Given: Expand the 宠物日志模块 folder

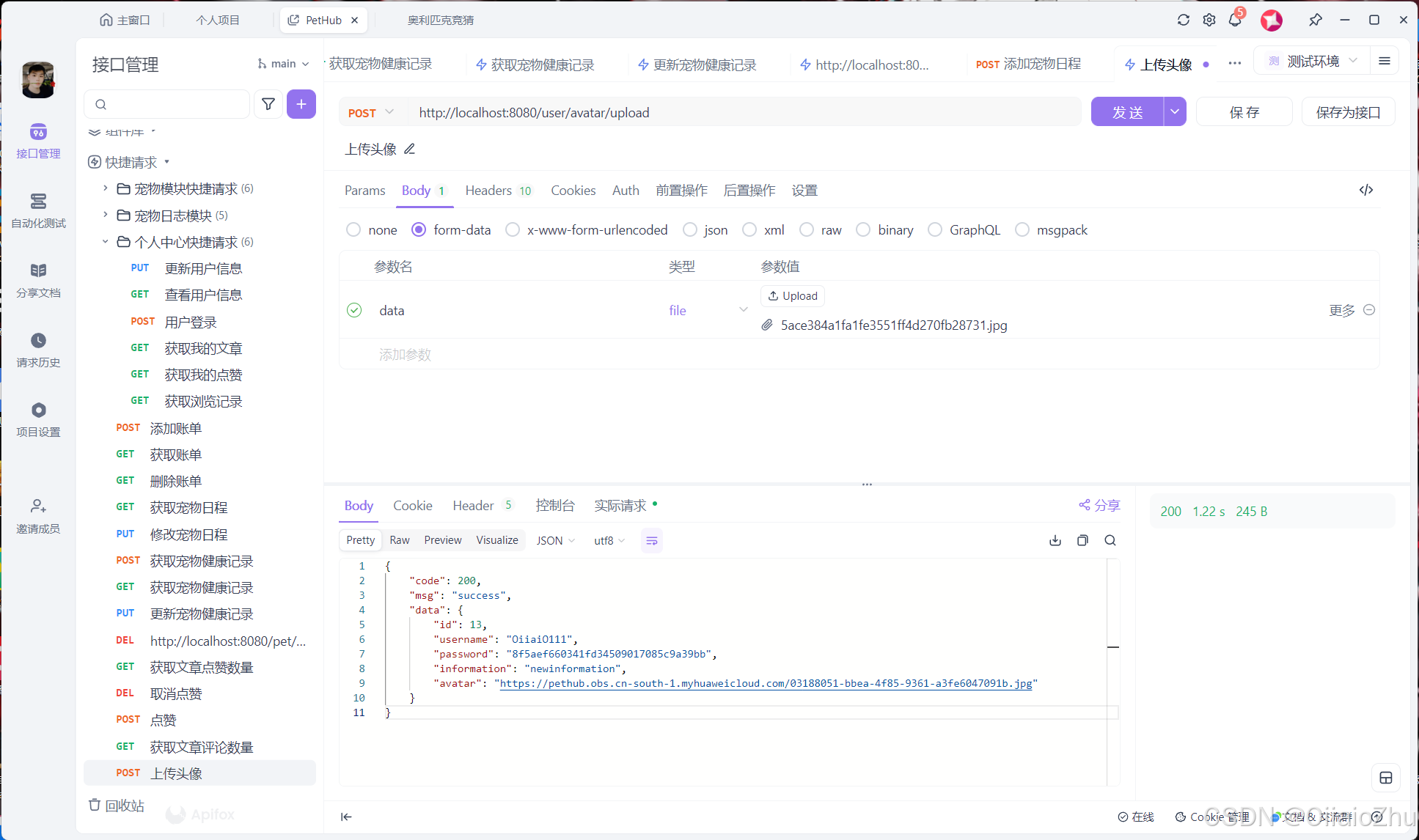Looking at the screenshot, I should pyautogui.click(x=106, y=215).
